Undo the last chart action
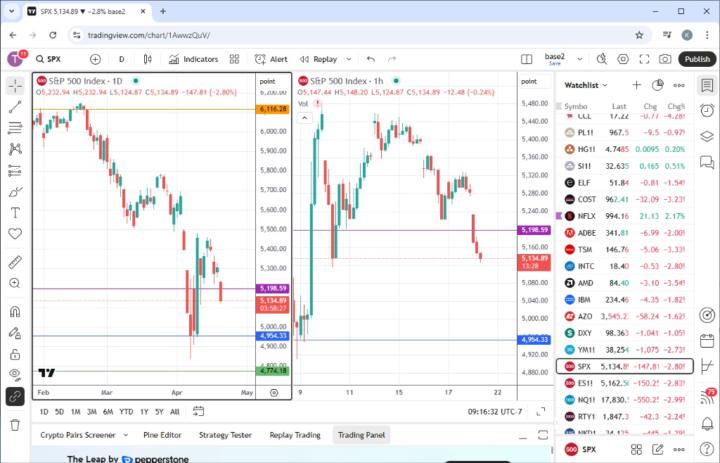 coord(371,59)
